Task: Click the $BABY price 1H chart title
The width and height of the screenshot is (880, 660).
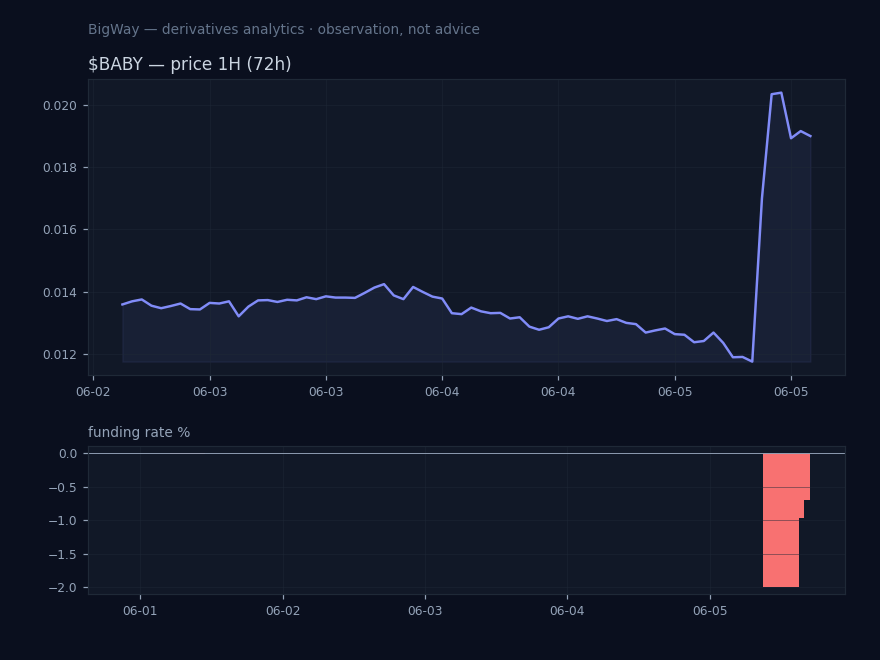Action: pyautogui.click(x=190, y=64)
